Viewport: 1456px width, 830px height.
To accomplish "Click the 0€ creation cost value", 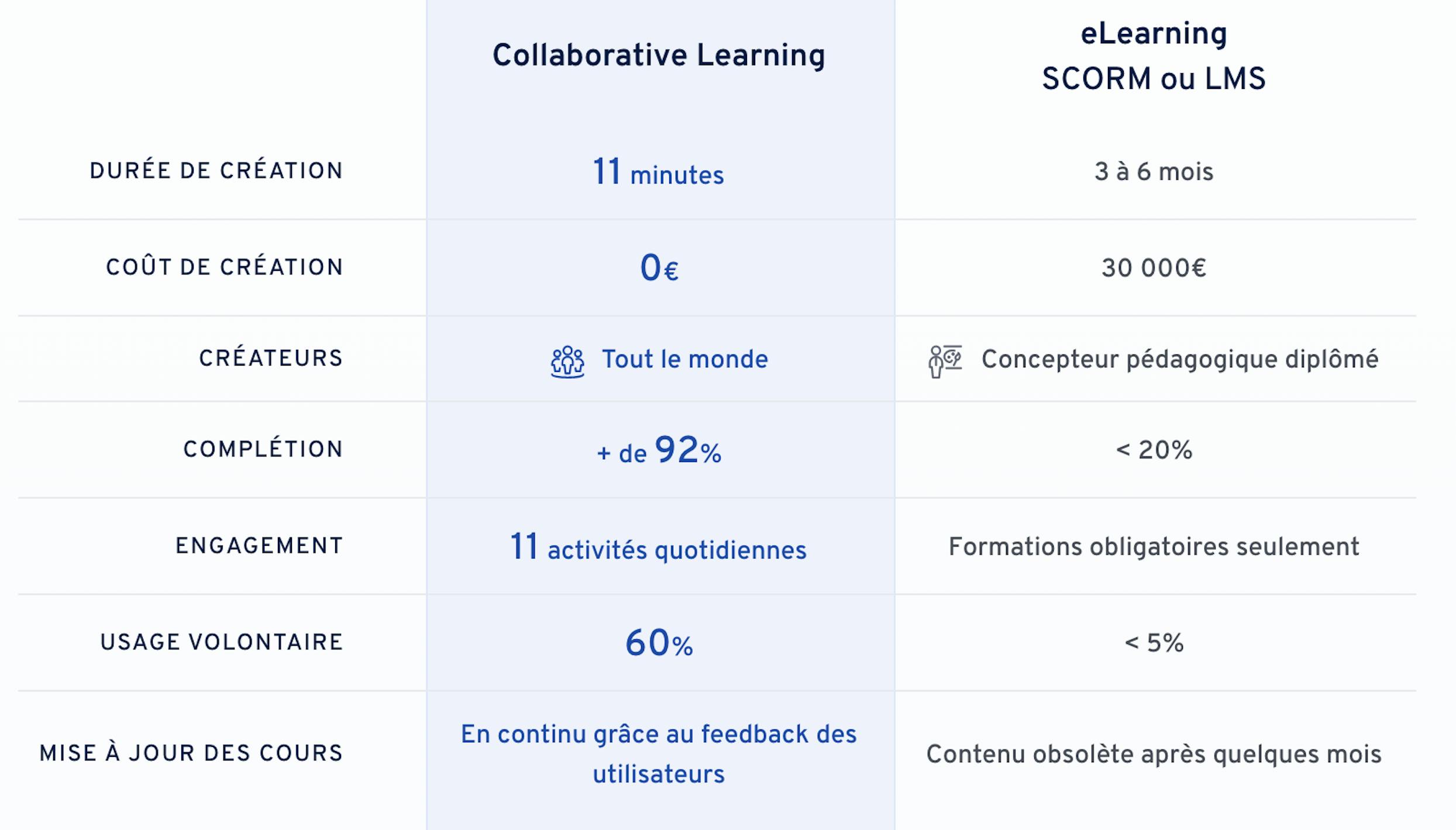I will pos(659,268).
